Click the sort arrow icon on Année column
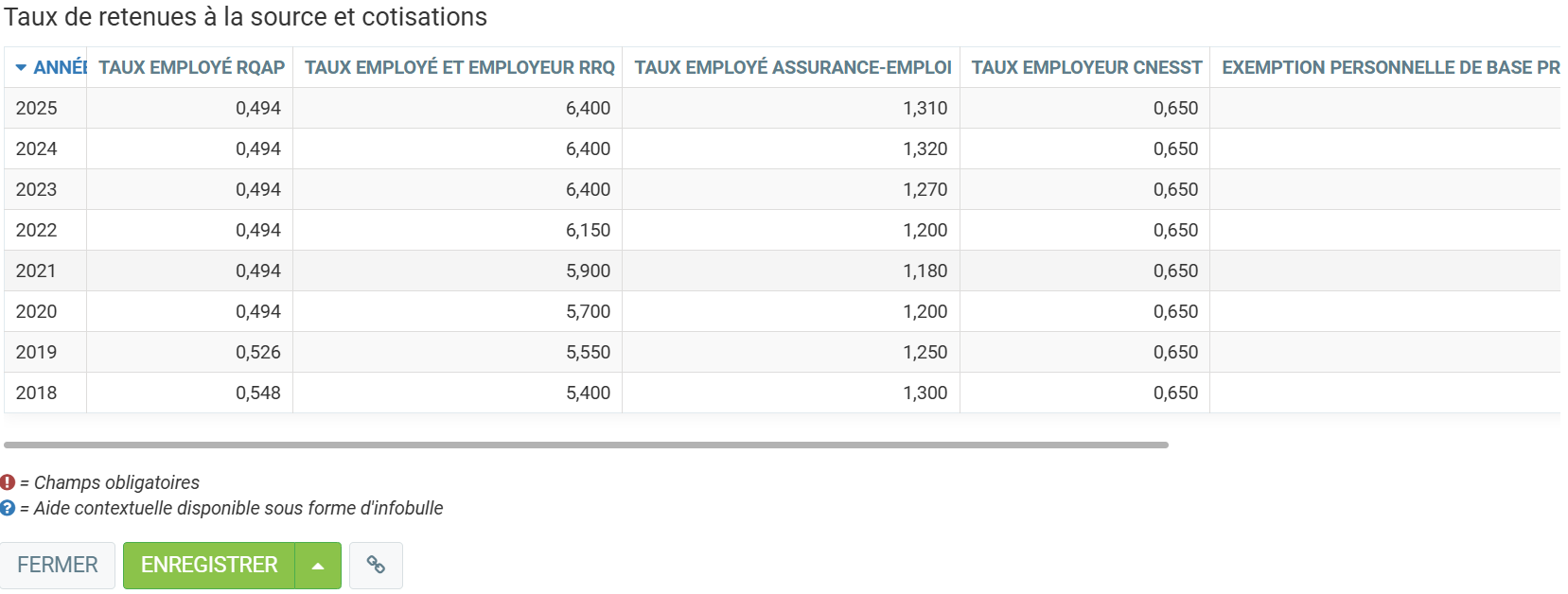 [21, 68]
